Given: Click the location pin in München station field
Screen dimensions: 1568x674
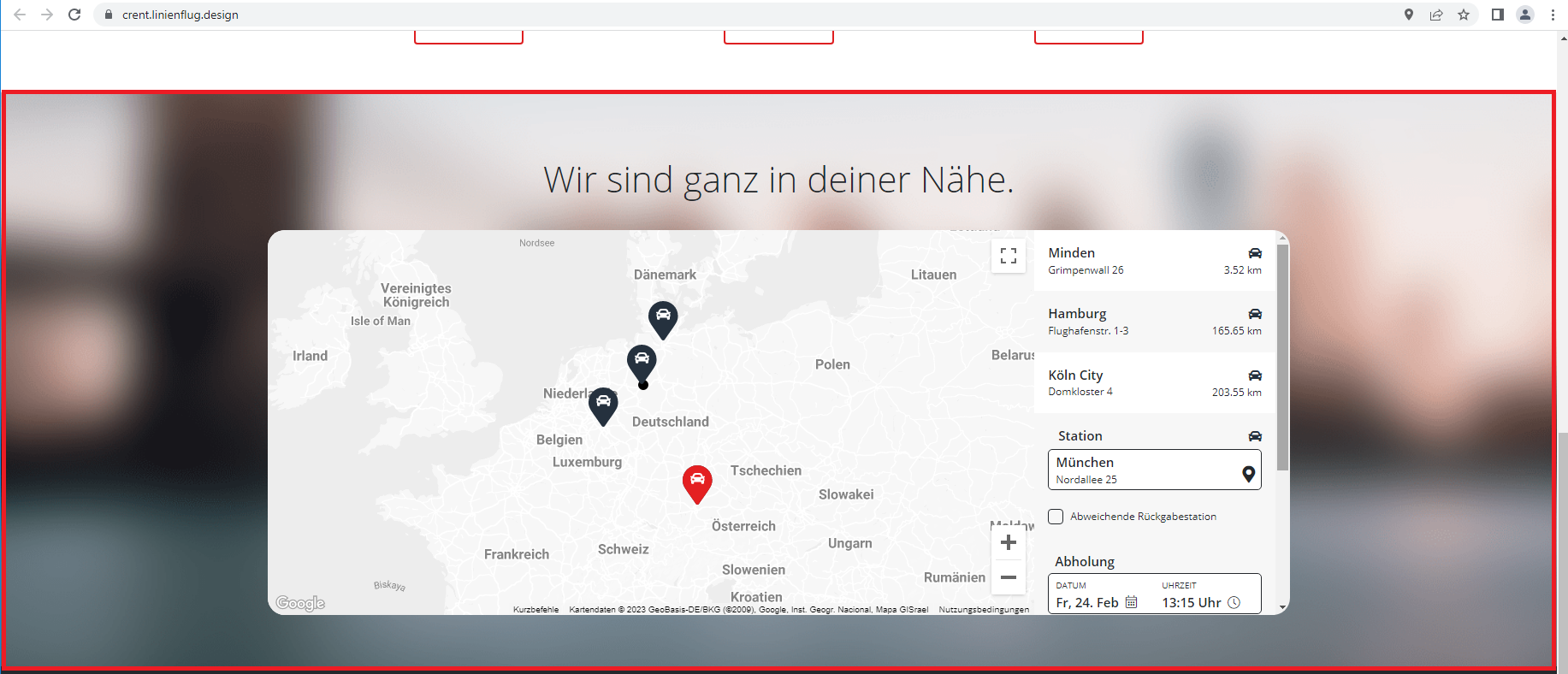Looking at the screenshot, I should pos(1248,474).
